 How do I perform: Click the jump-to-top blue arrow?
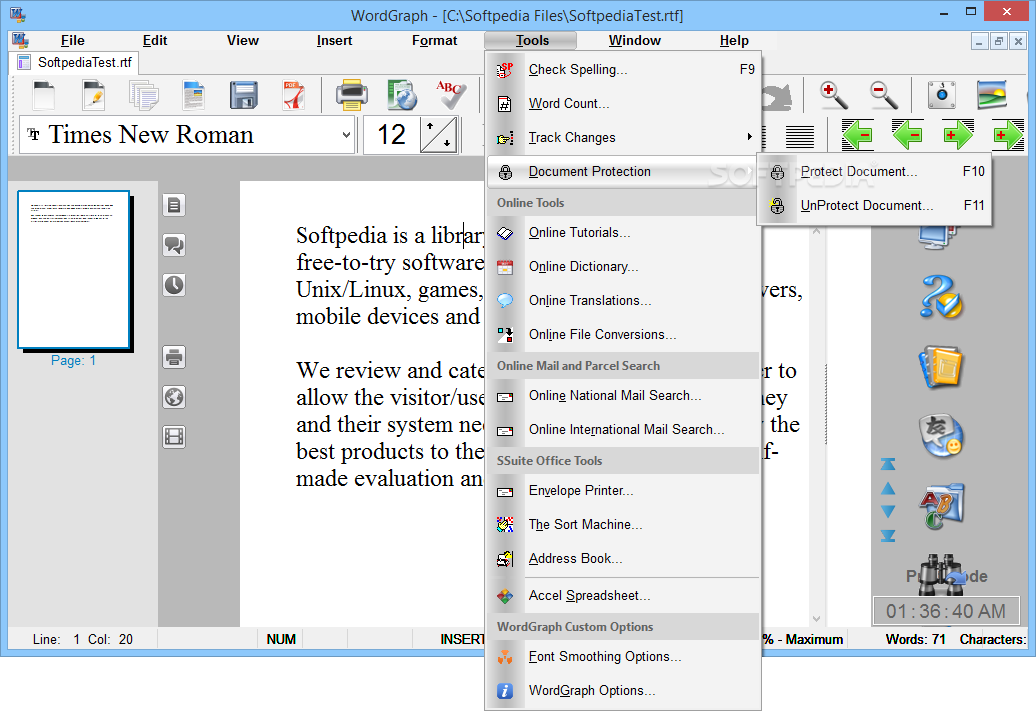pyautogui.click(x=888, y=465)
